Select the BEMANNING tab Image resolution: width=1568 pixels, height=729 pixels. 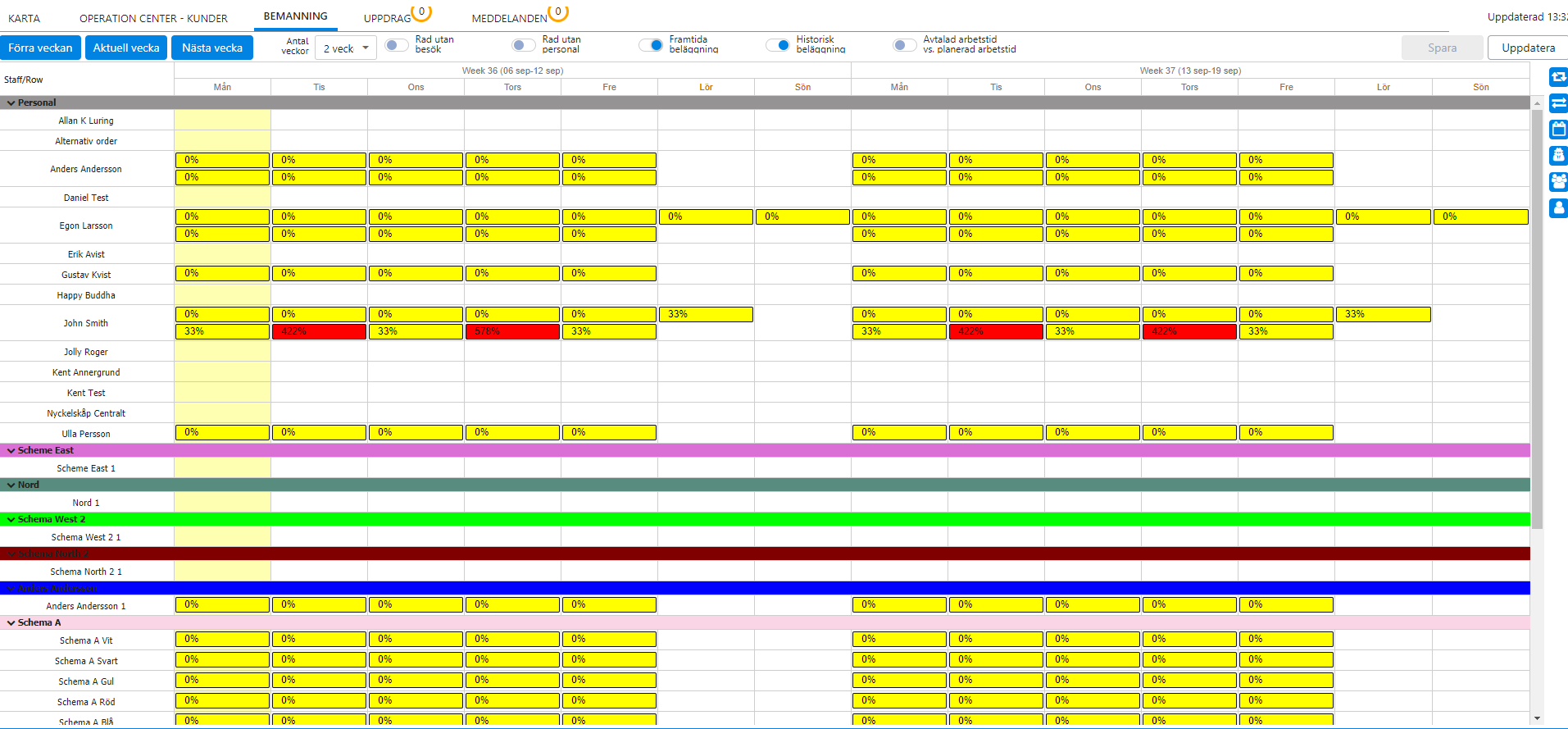295,16
